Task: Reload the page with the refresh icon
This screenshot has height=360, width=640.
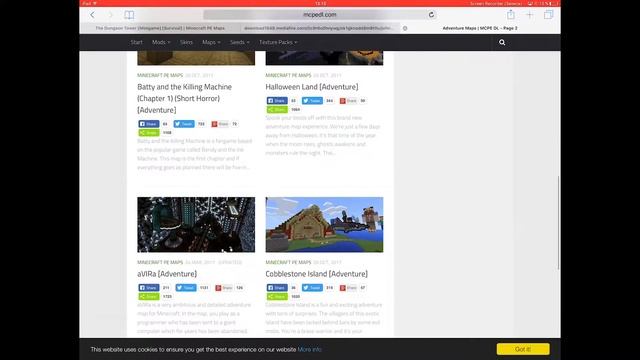Action: [x=431, y=15]
